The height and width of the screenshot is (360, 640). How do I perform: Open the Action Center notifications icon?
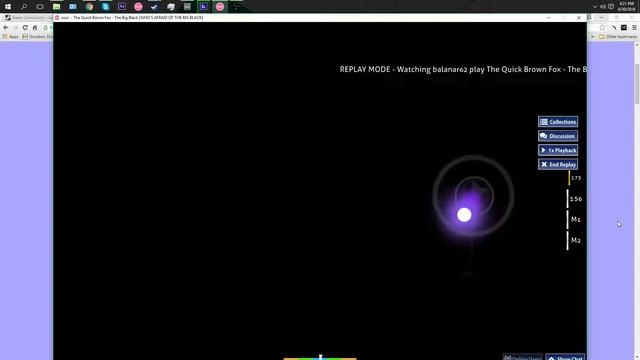[611, 7]
